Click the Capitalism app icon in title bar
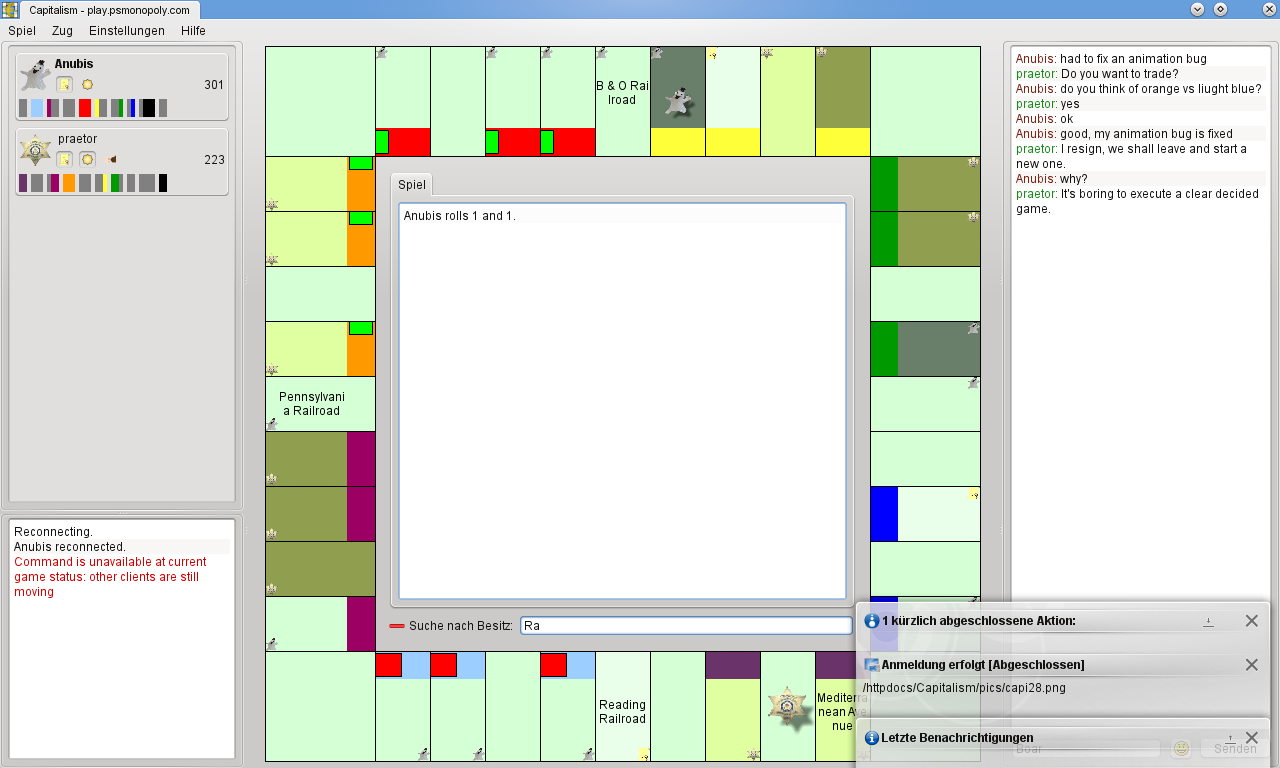The width and height of the screenshot is (1280, 768). point(10,9)
